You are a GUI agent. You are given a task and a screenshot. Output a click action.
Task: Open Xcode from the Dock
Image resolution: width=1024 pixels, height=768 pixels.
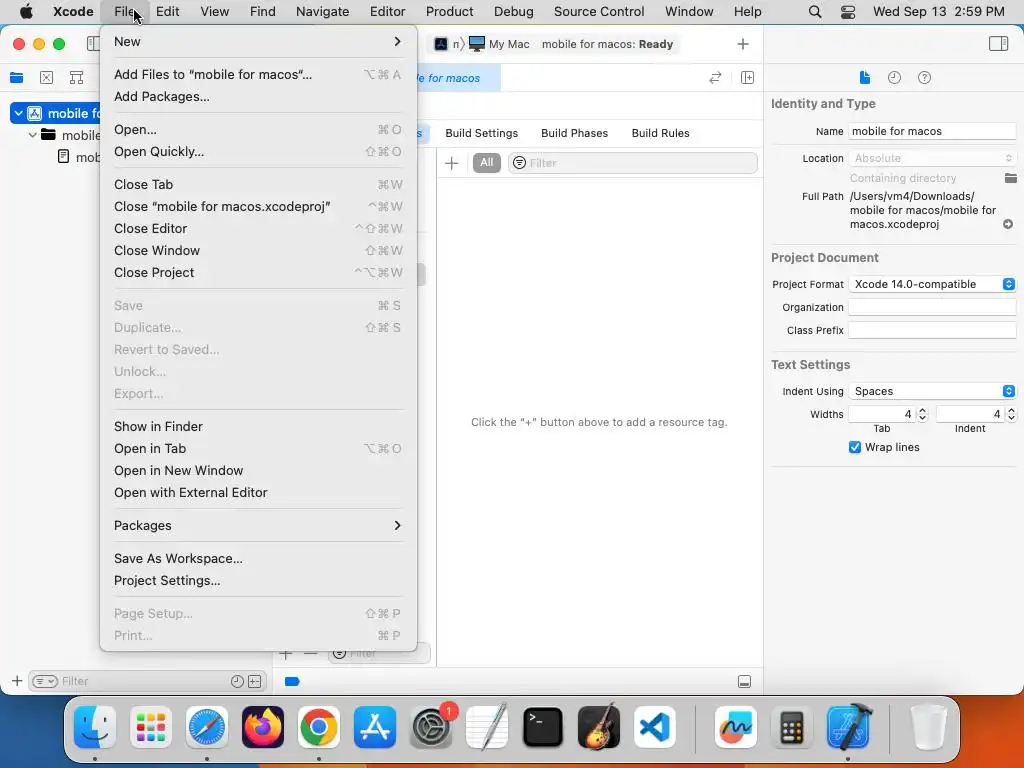(x=849, y=727)
